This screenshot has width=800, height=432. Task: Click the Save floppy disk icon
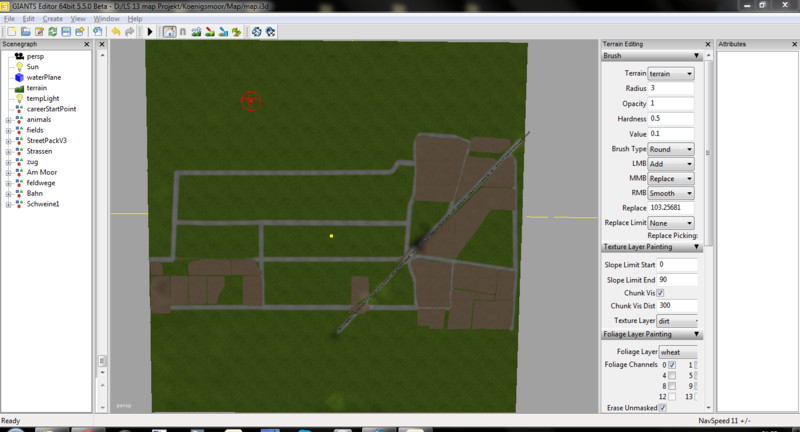click(66, 32)
